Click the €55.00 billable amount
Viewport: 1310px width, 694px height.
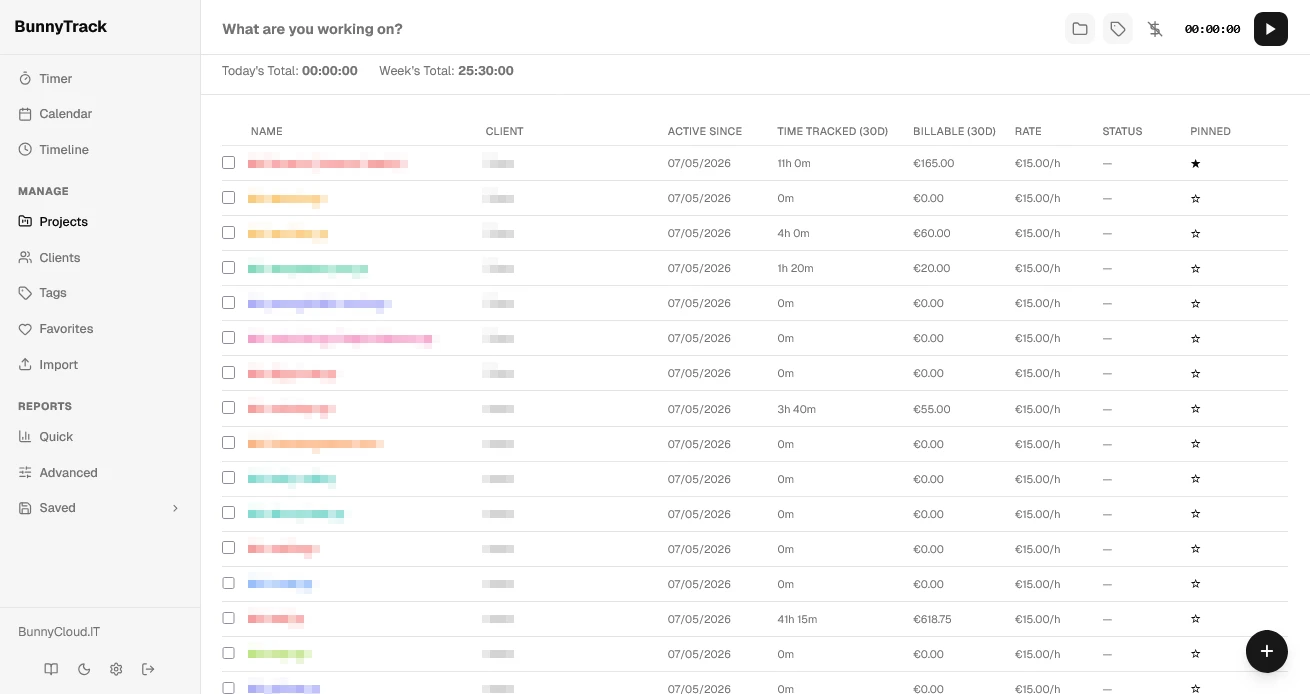932,409
